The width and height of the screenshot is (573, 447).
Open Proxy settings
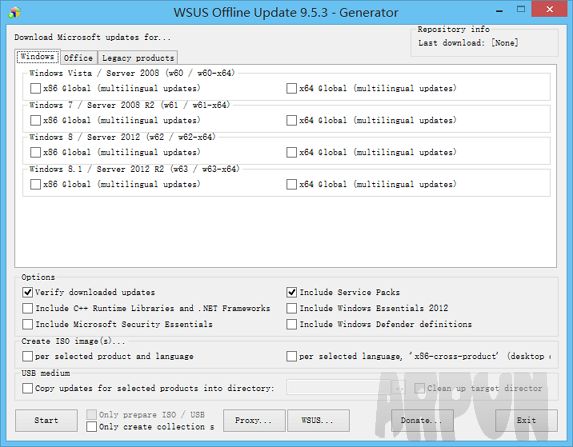pos(254,420)
